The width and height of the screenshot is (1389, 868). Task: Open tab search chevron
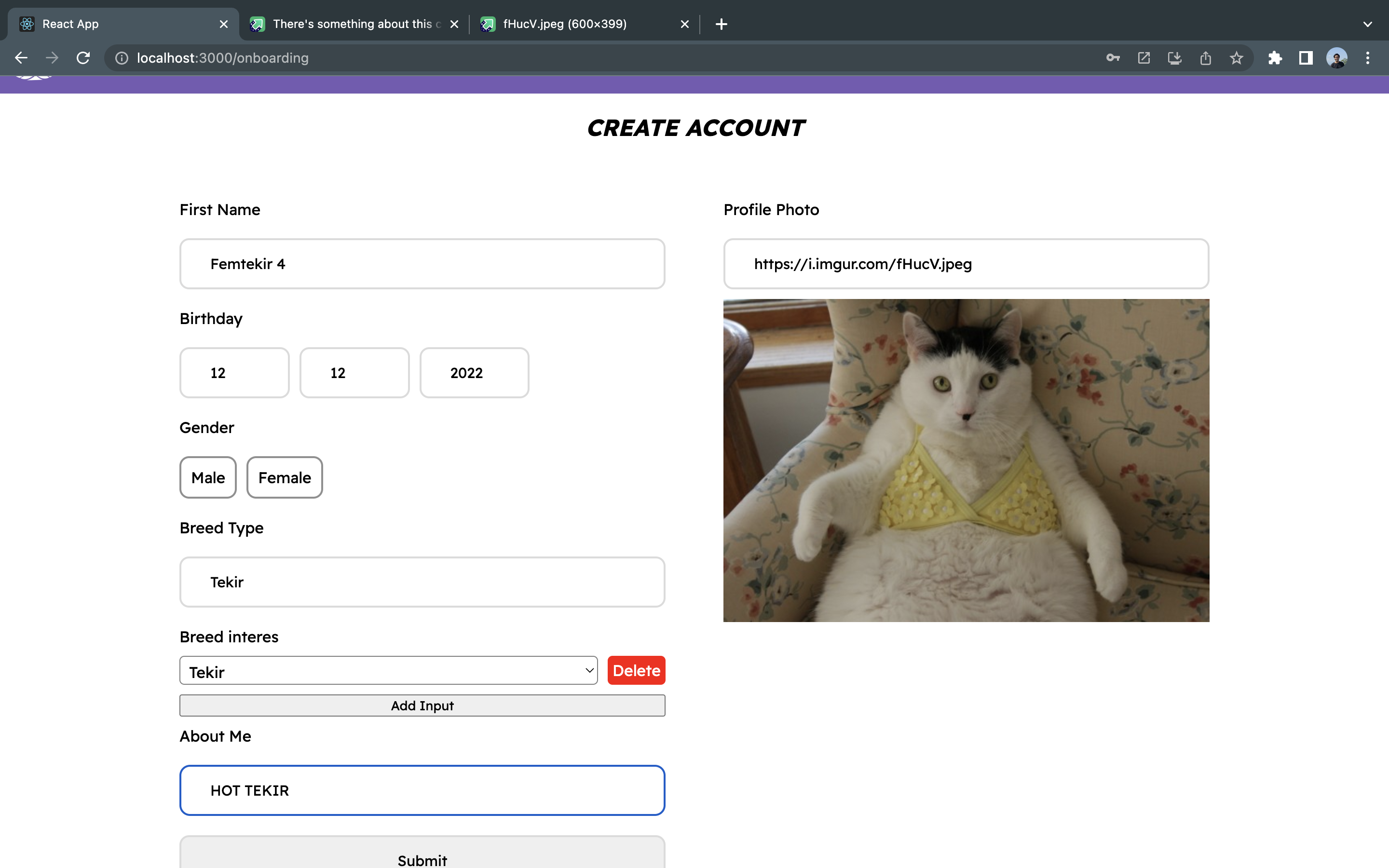point(1367,24)
